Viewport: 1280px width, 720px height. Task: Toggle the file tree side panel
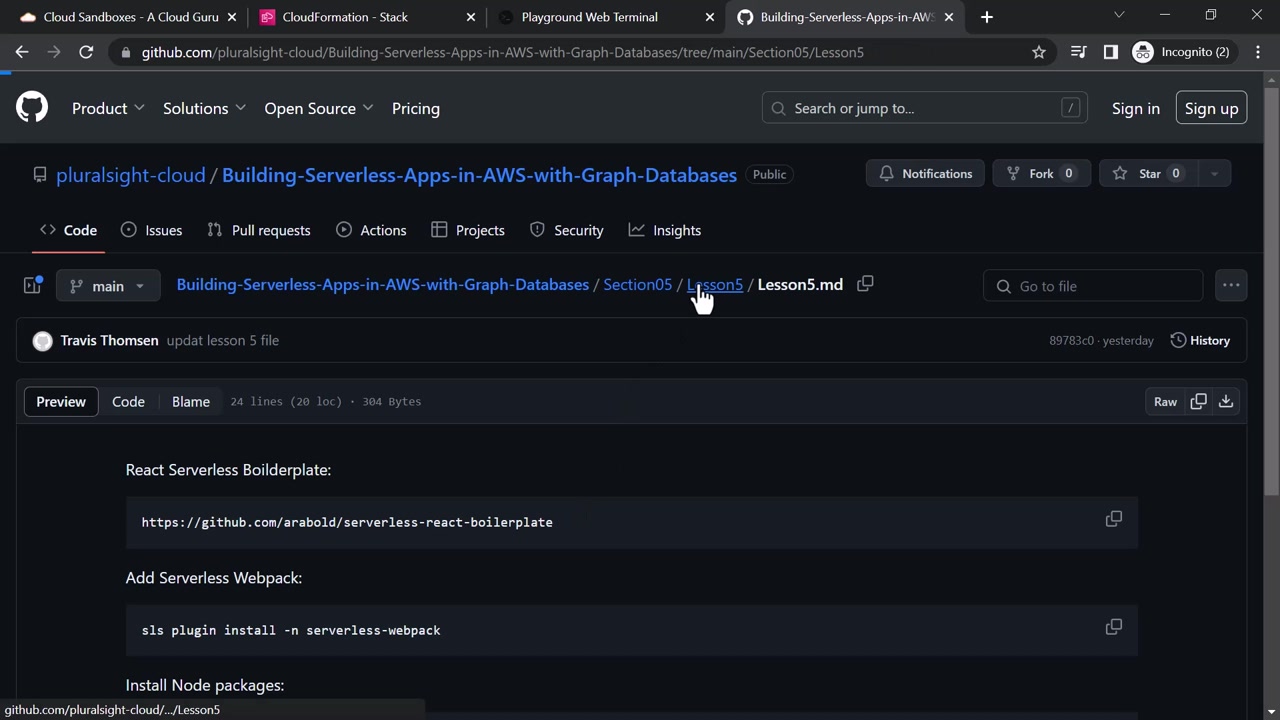[32, 286]
